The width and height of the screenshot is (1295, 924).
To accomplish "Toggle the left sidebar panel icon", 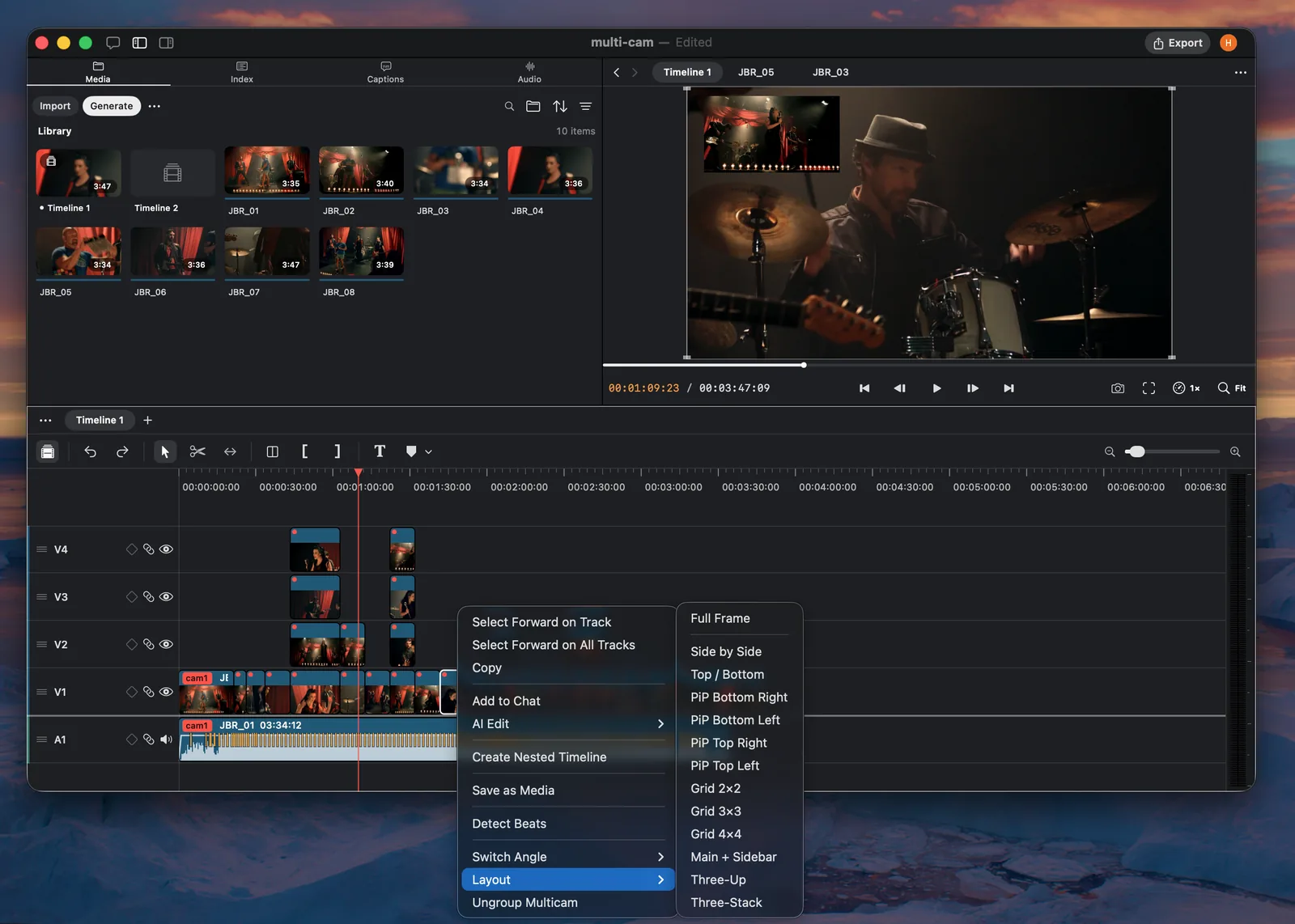I will pyautogui.click(x=140, y=43).
